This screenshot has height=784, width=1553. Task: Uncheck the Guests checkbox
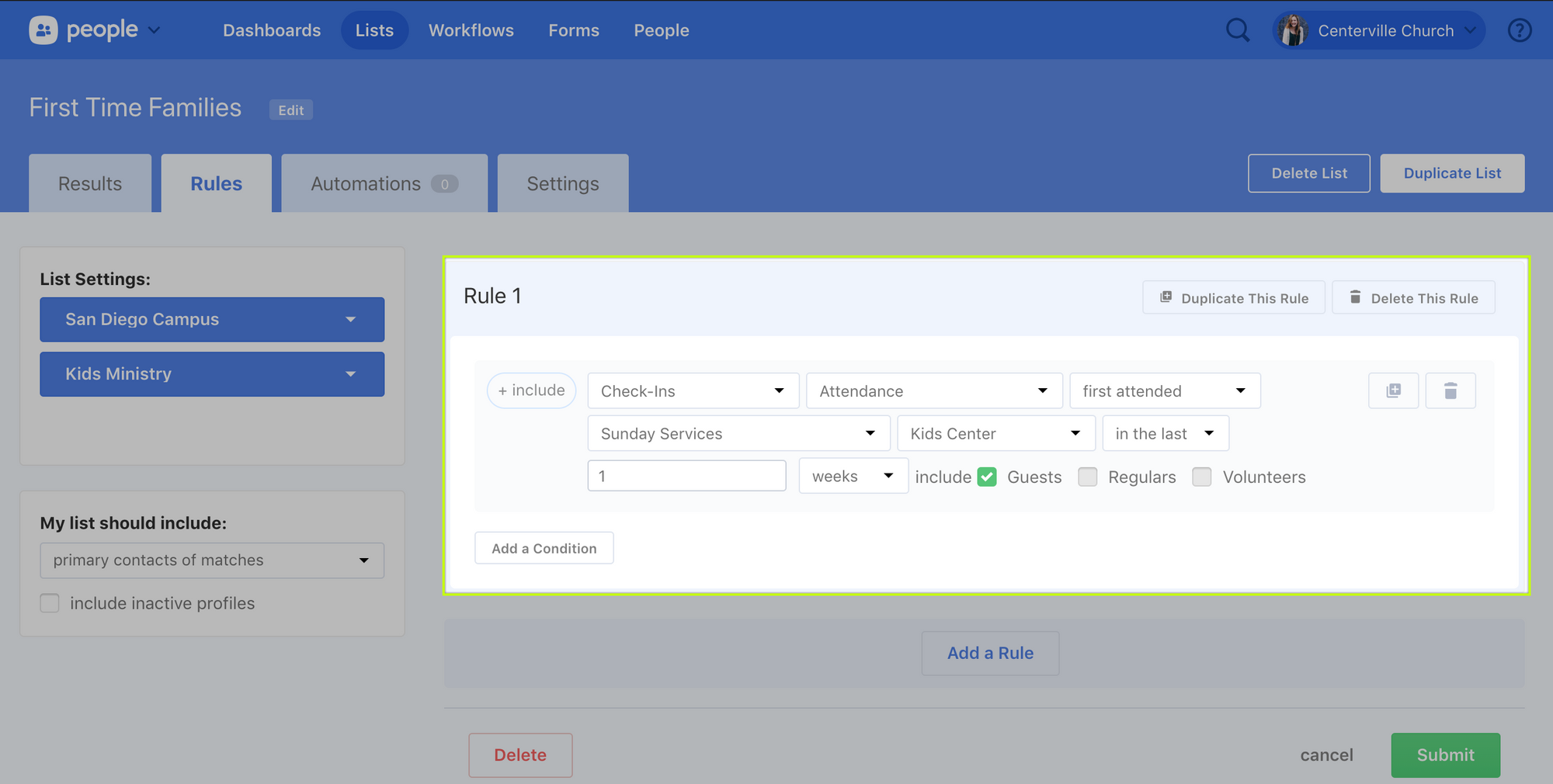click(x=987, y=477)
